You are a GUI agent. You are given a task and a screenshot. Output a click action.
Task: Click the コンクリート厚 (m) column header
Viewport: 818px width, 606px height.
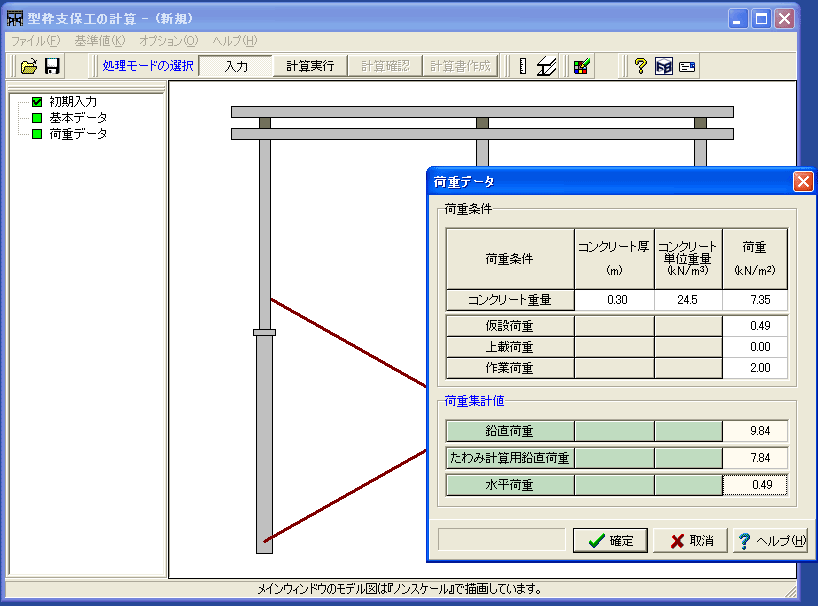click(x=614, y=259)
